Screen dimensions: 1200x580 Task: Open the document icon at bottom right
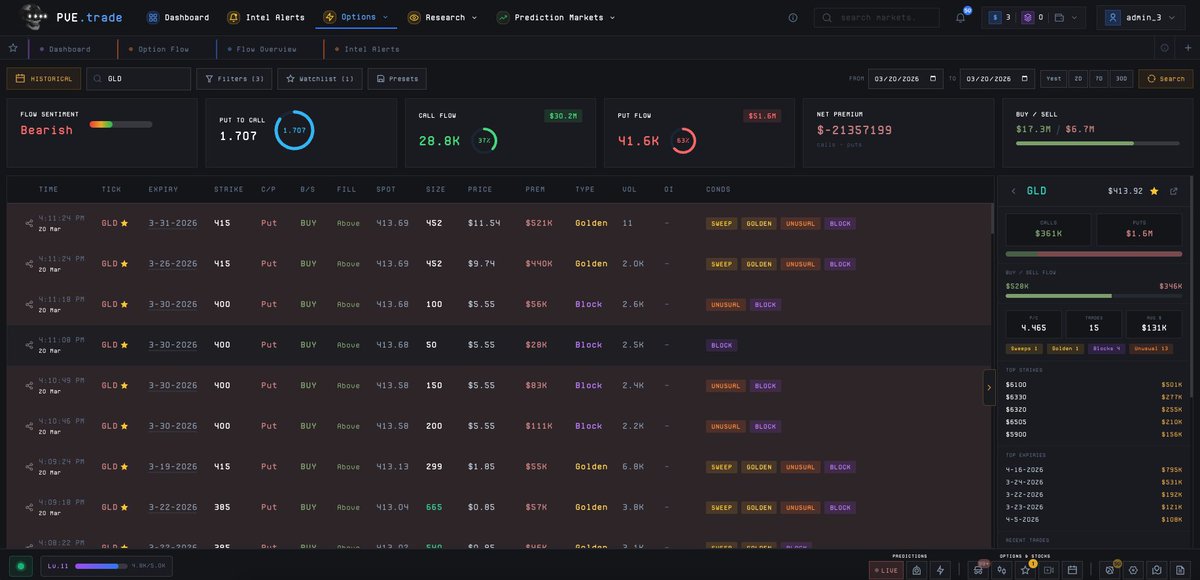point(1180,569)
